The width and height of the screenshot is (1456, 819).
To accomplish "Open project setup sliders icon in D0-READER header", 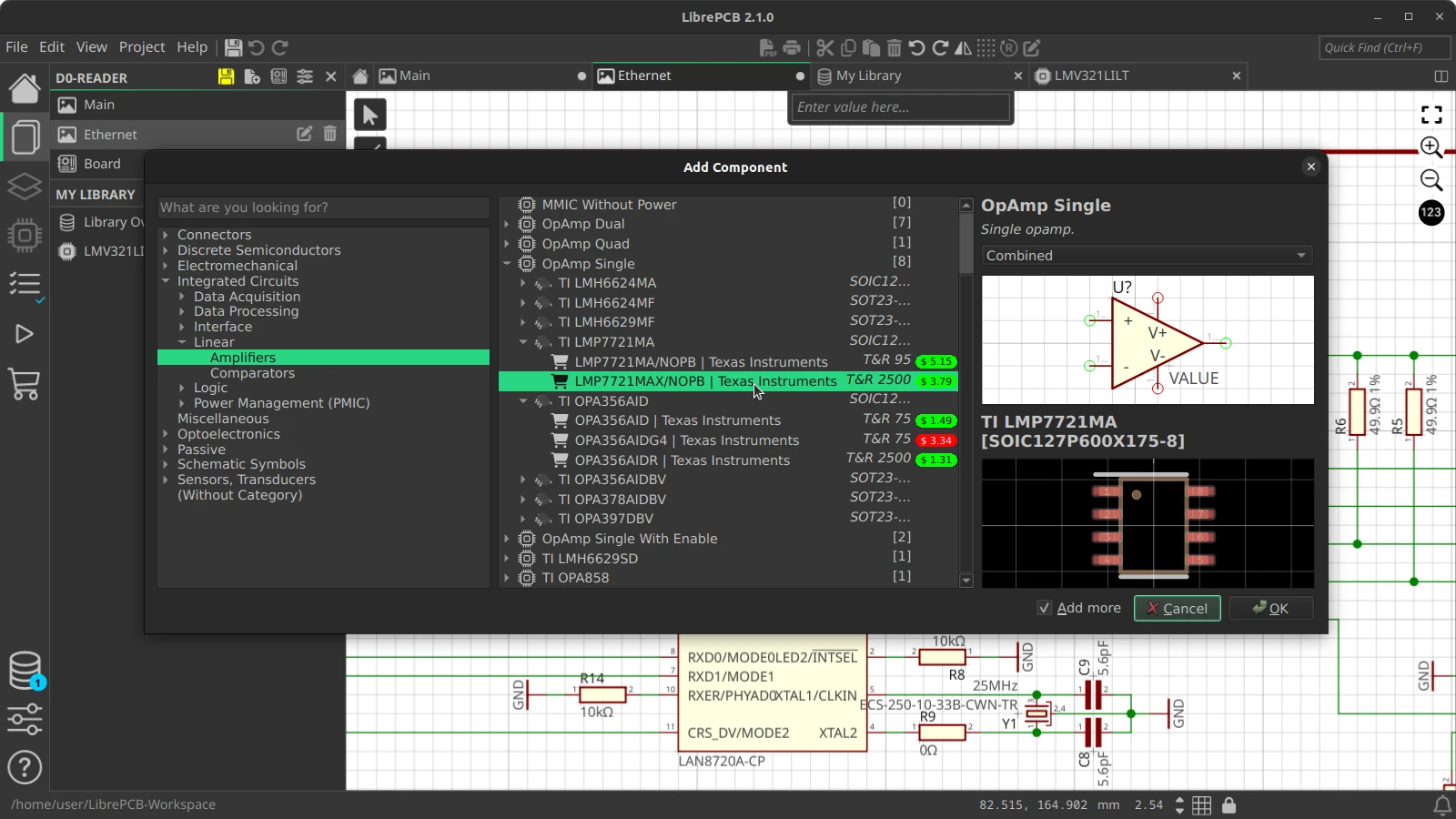I will [305, 76].
